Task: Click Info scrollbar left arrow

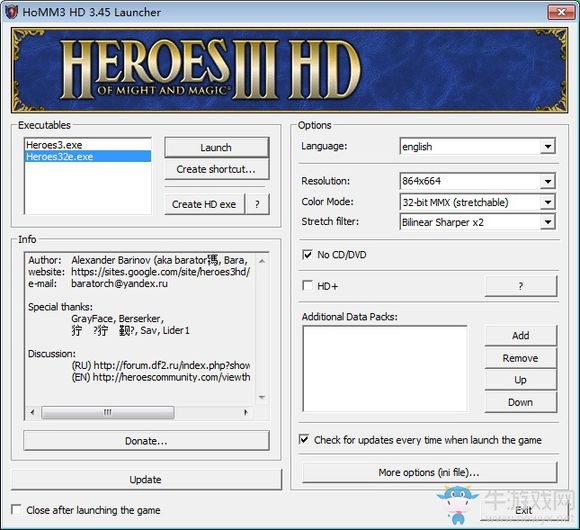Action: [x=33, y=412]
